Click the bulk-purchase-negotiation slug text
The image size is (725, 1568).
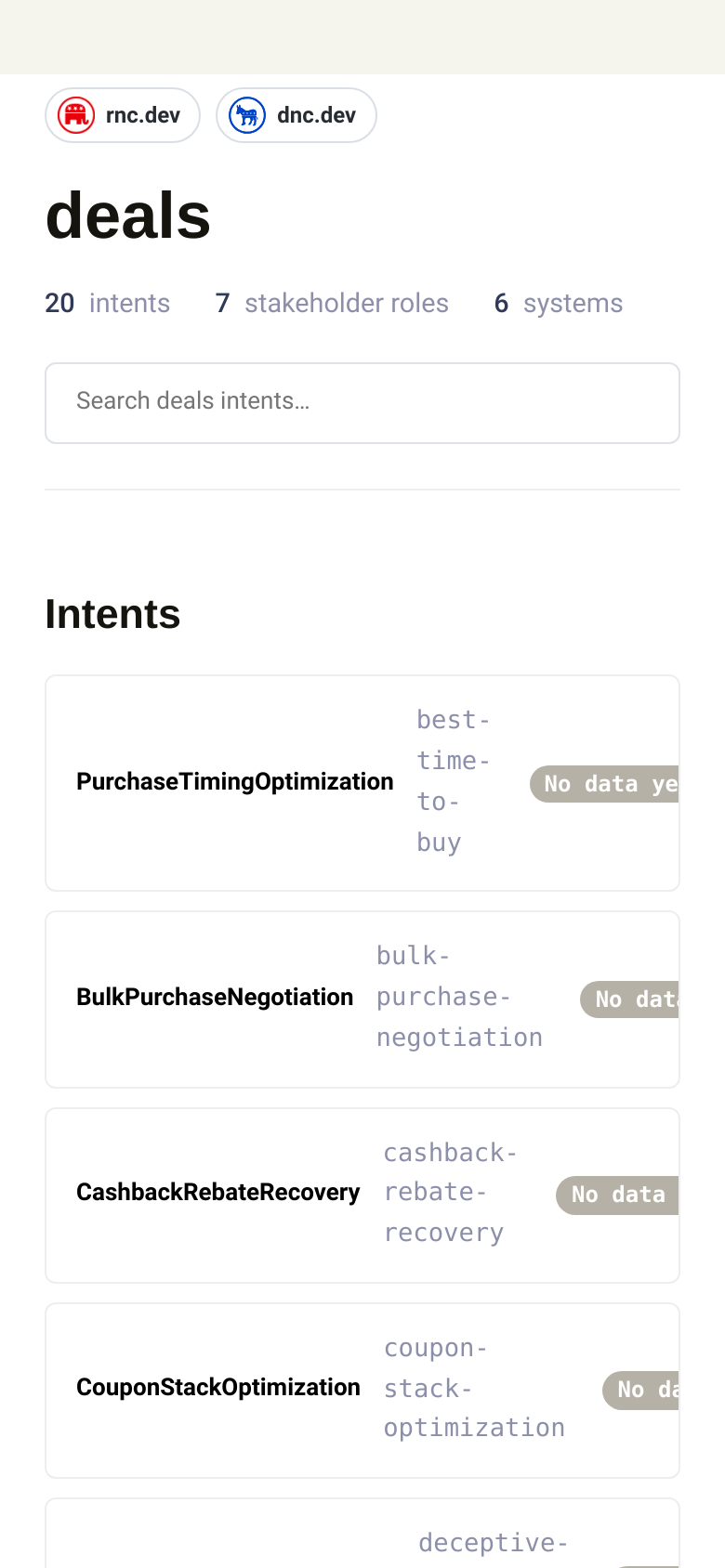459,997
